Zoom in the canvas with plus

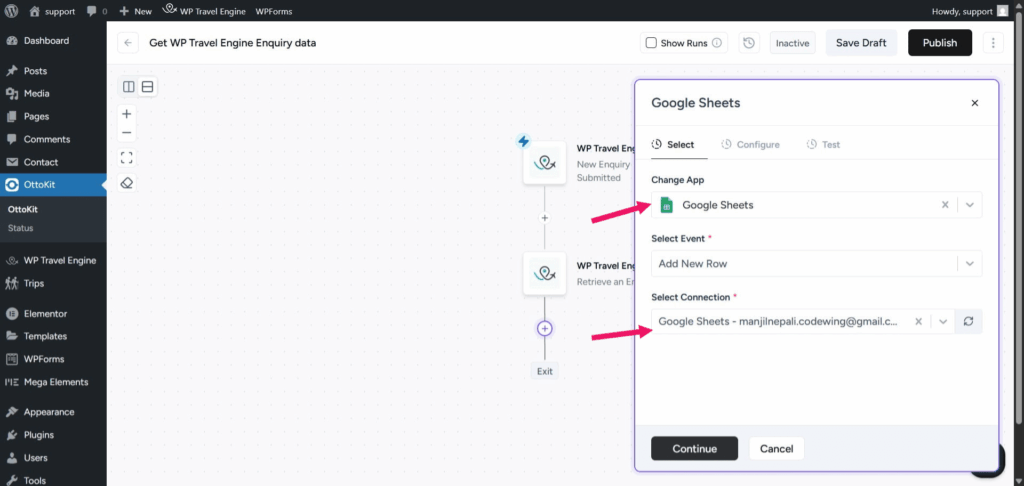tap(127, 114)
